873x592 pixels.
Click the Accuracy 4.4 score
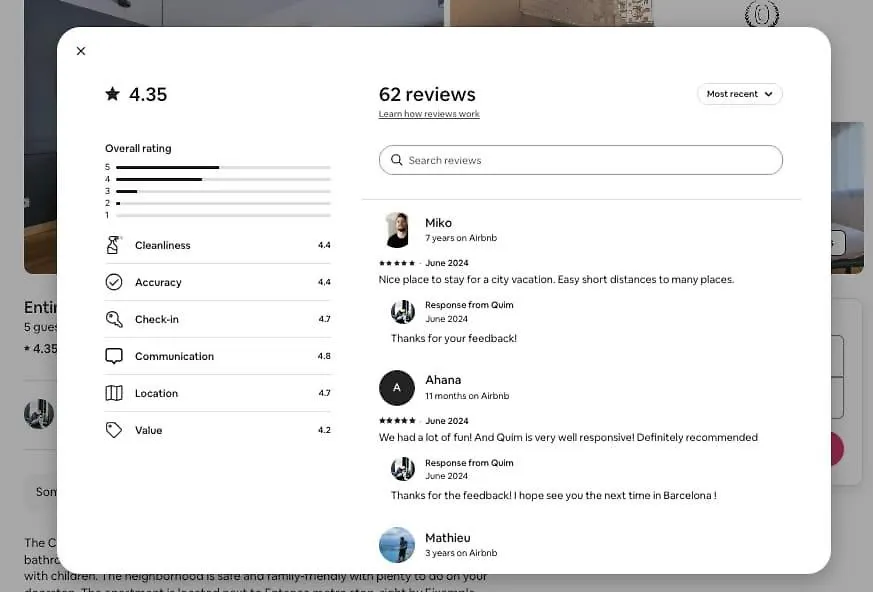324,282
